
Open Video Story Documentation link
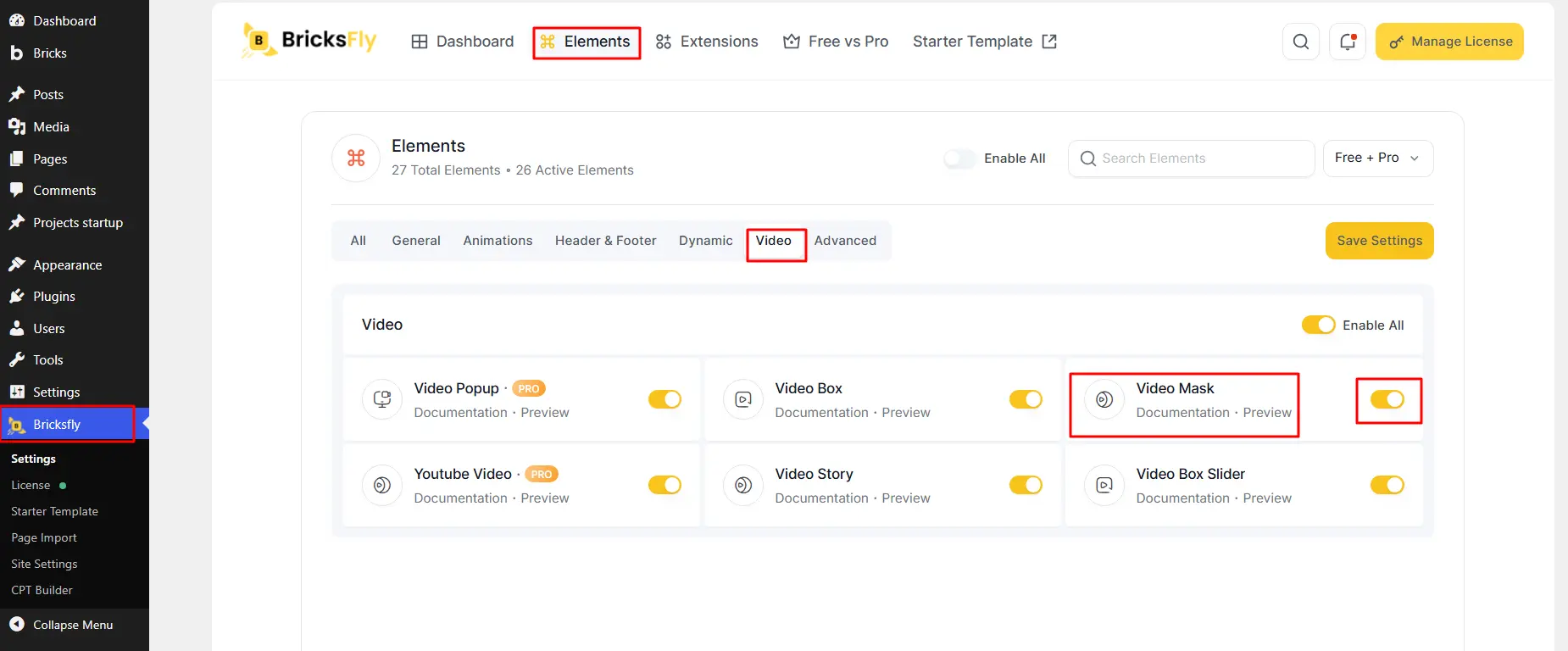(822, 498)
